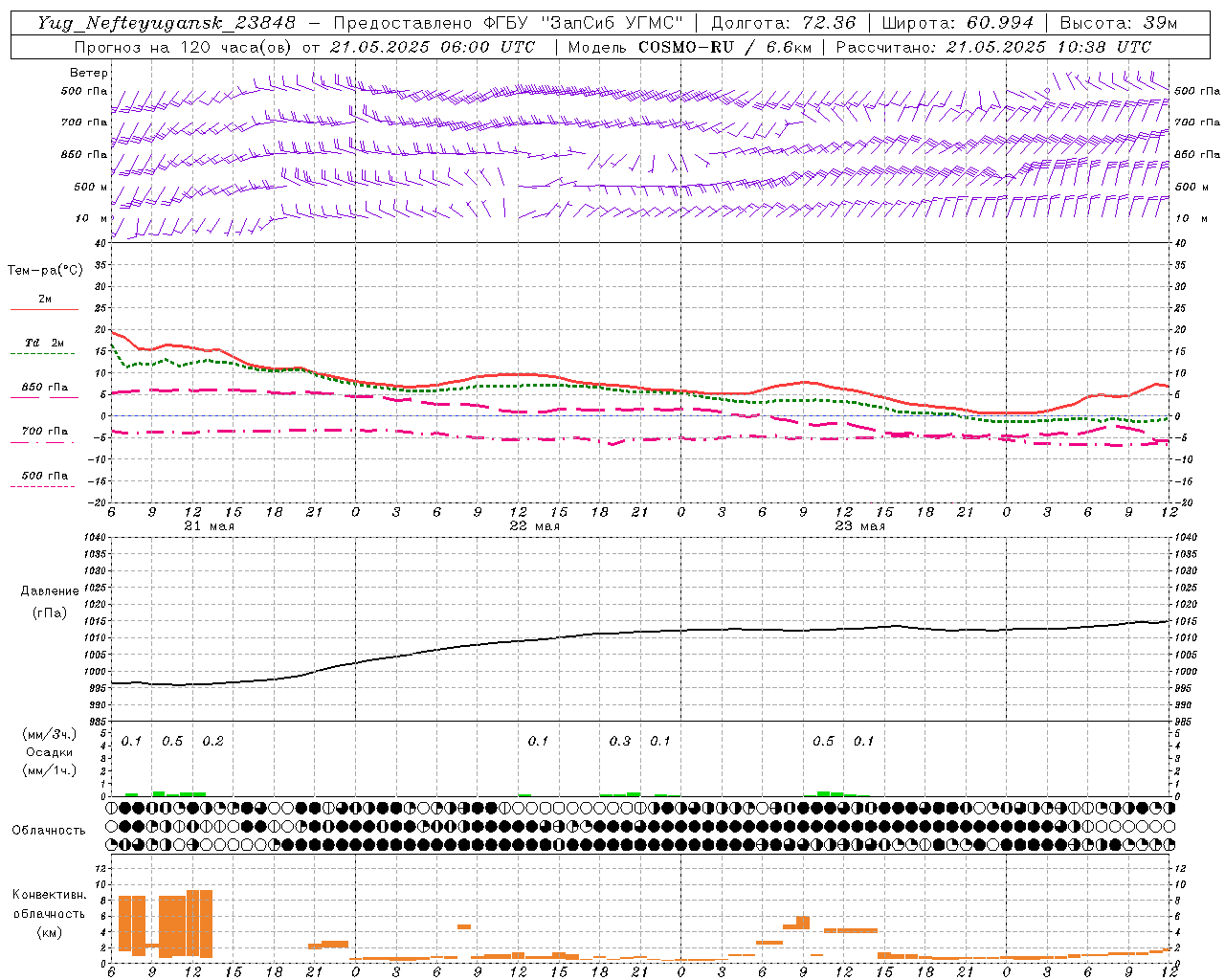Click the Модель COSMO-RU / 6.6км text
Viewport: 1225px width, 980px height.
tap(689, 47)
